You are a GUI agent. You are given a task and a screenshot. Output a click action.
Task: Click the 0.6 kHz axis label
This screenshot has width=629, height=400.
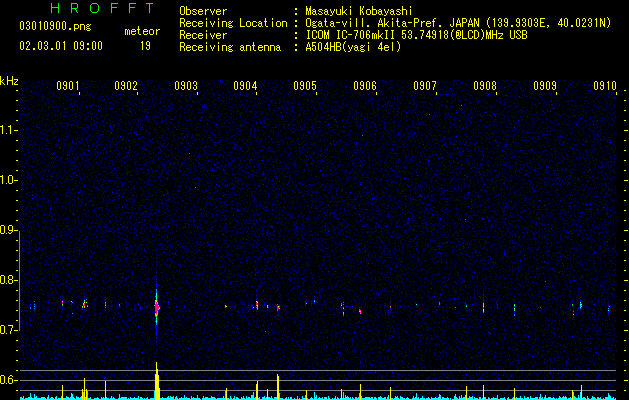(8, 380)
